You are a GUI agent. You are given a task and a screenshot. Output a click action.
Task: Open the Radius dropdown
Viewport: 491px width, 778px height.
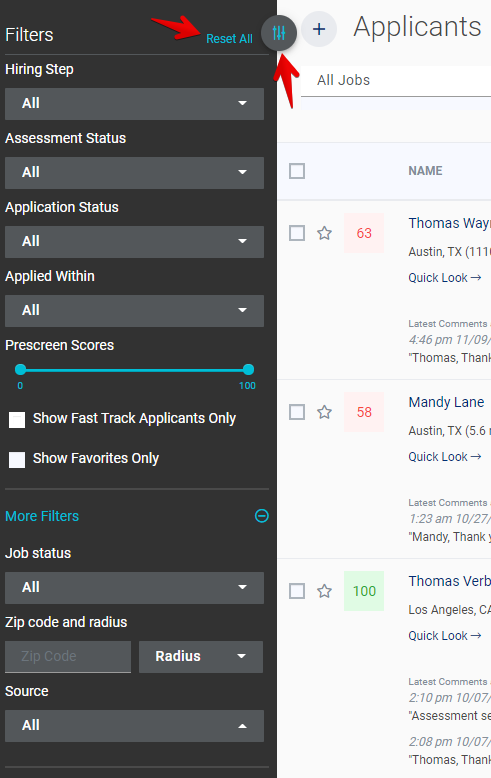201,656
